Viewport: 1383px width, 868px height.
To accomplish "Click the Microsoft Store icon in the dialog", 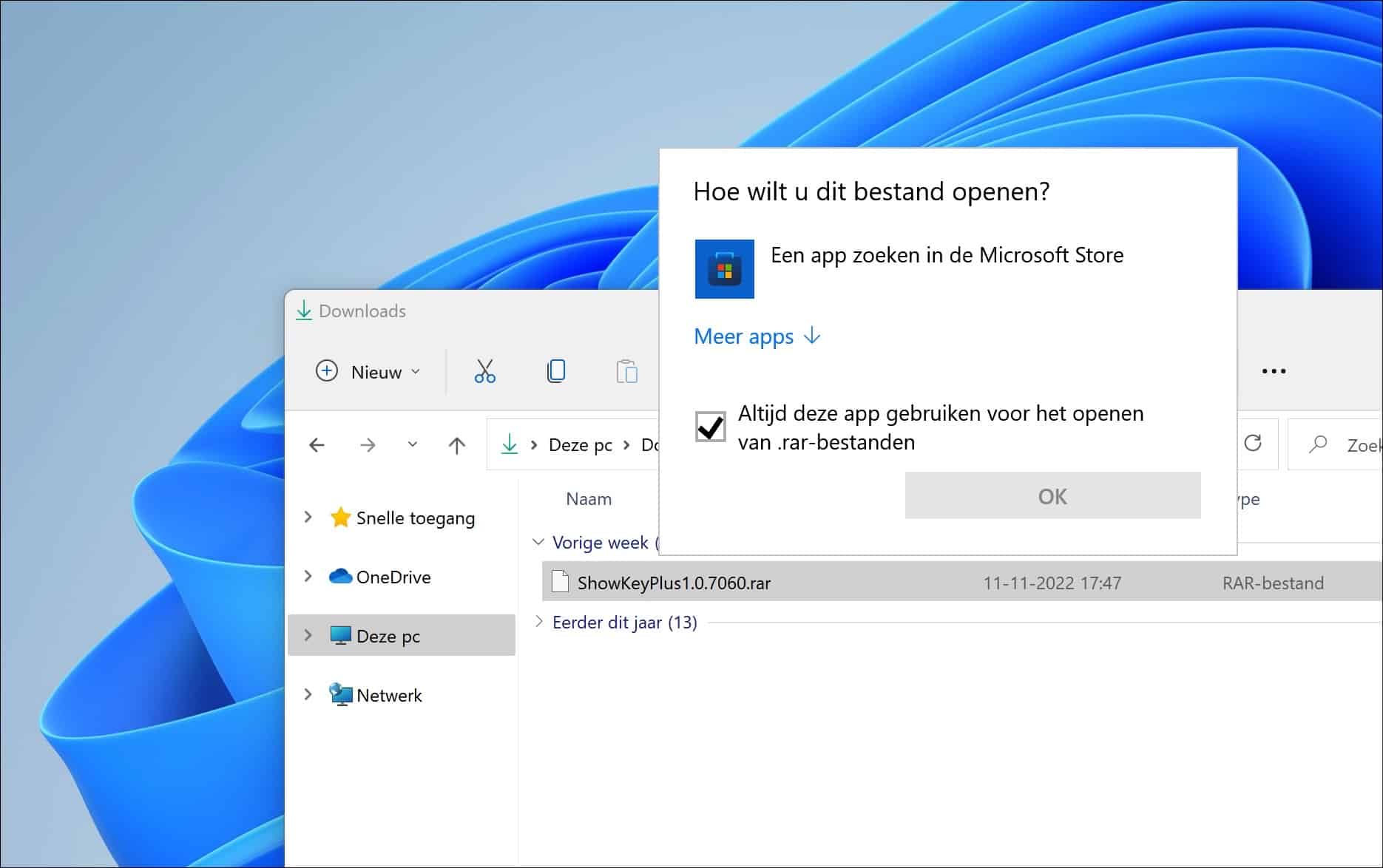I will pyautogui.click(x=724, y=269).
